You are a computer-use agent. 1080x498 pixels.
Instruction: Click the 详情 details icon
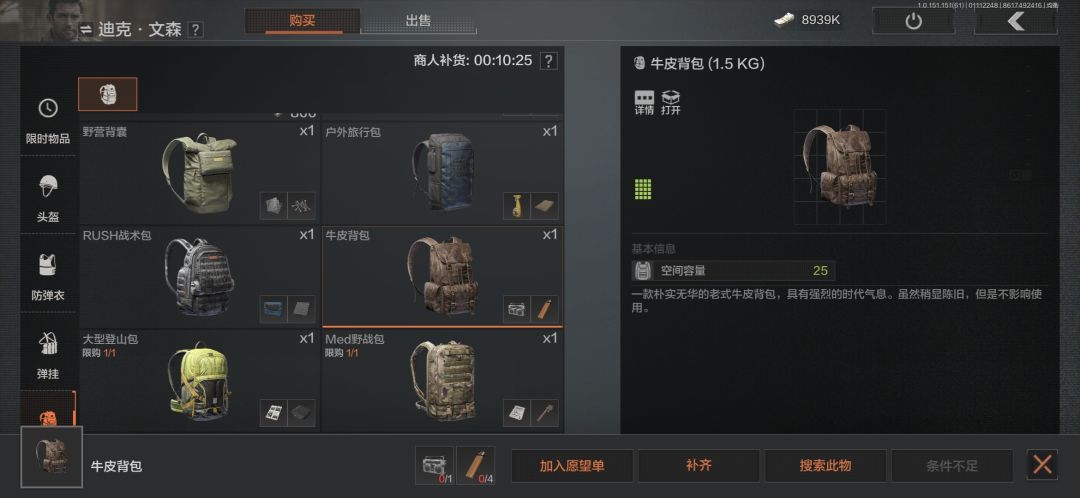644,103
